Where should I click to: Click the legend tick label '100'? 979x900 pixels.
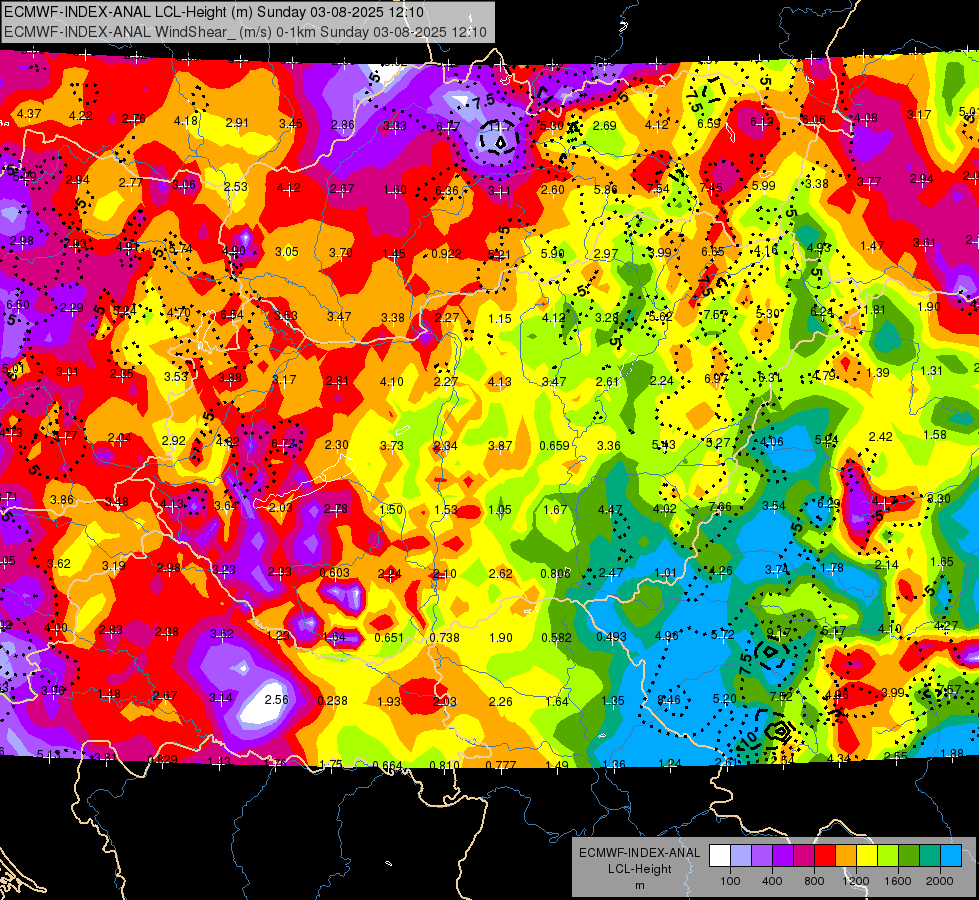tap(730, 881)
